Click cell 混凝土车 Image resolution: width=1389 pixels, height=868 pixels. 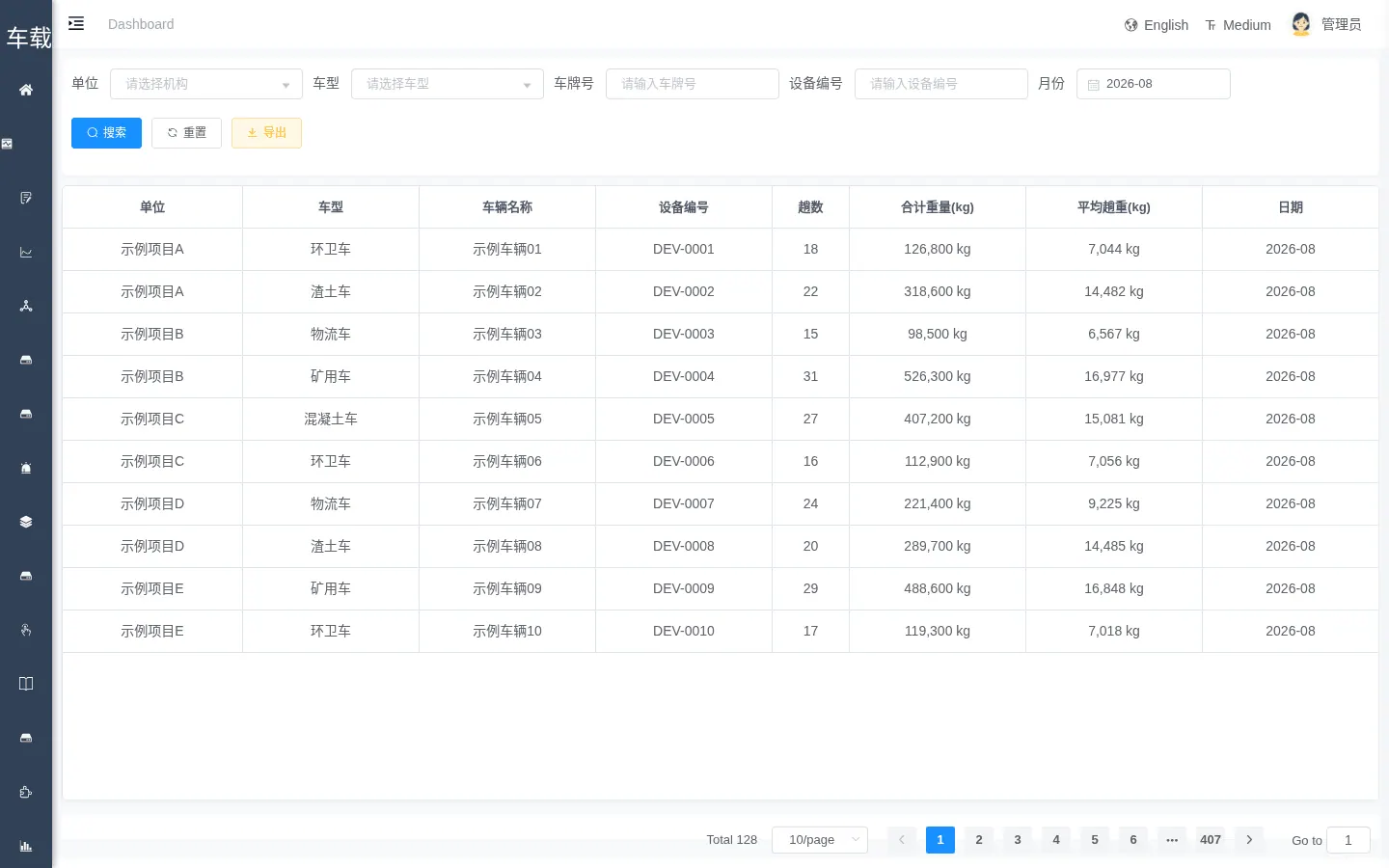pyautogui.click(x=331, y=419)
